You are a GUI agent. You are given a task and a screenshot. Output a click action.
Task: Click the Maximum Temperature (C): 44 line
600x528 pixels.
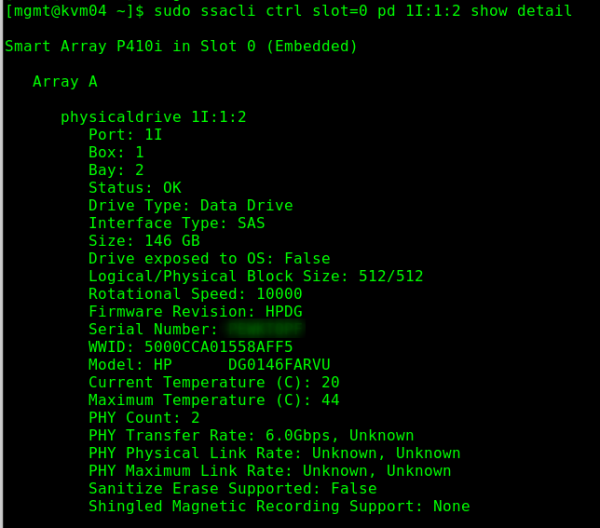(214, 400)
